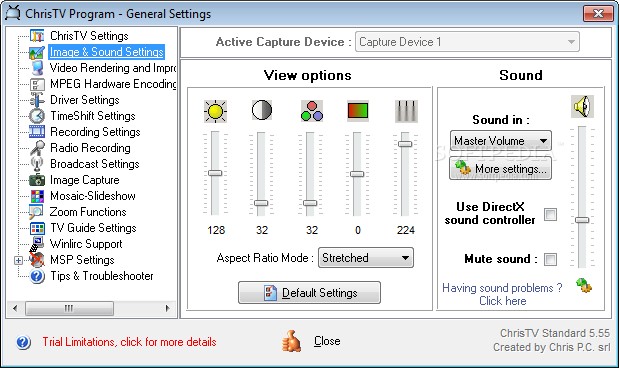Click the brightness sun icon

216,111
